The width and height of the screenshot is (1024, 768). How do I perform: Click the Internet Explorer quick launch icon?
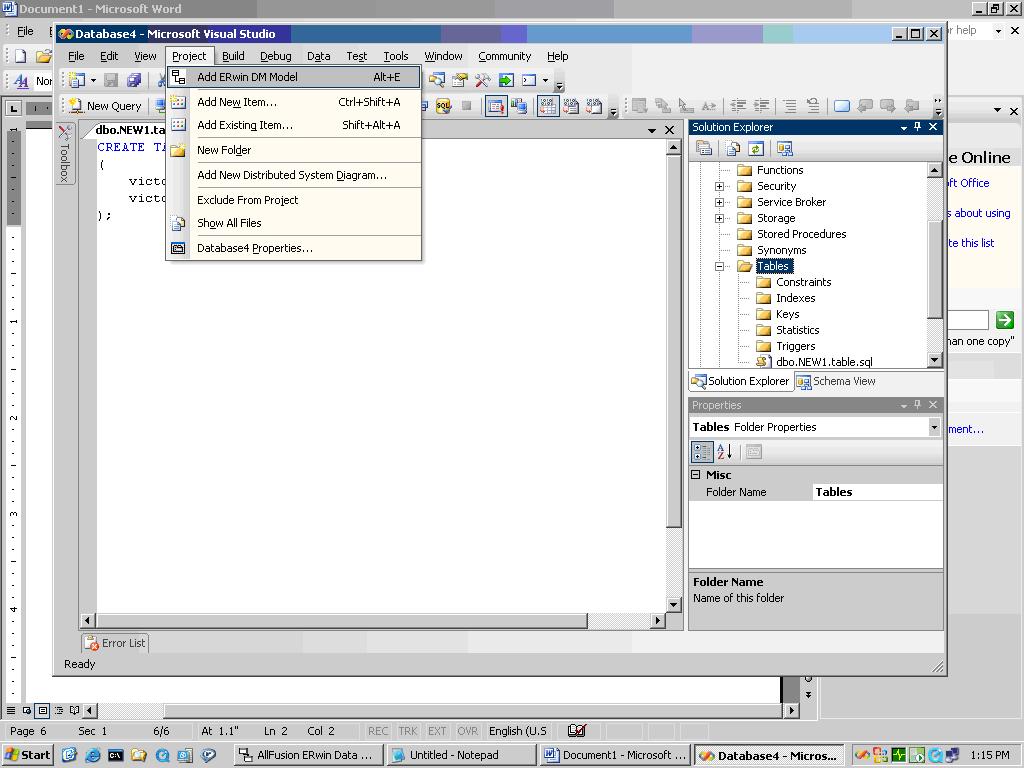coord(93,755)
